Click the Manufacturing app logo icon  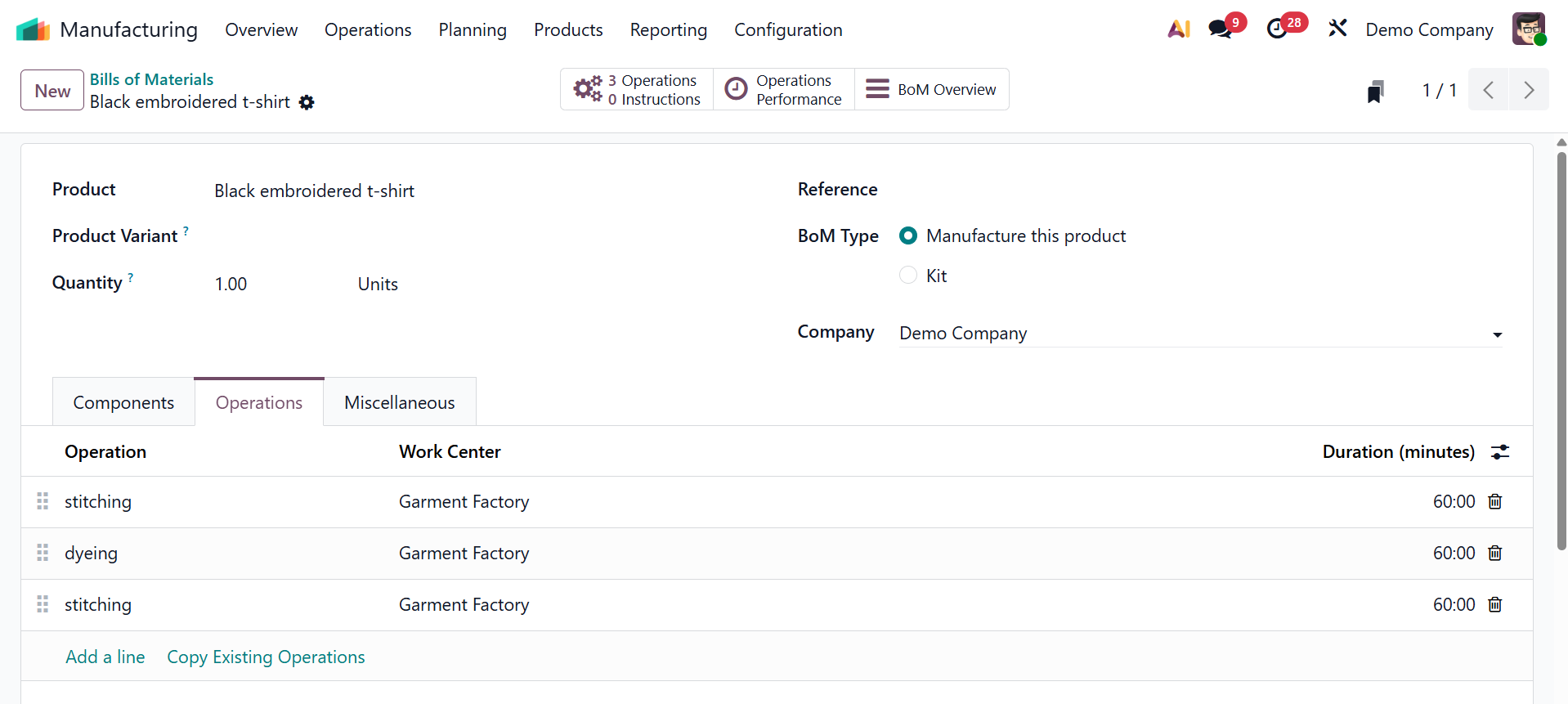point(33,29)
